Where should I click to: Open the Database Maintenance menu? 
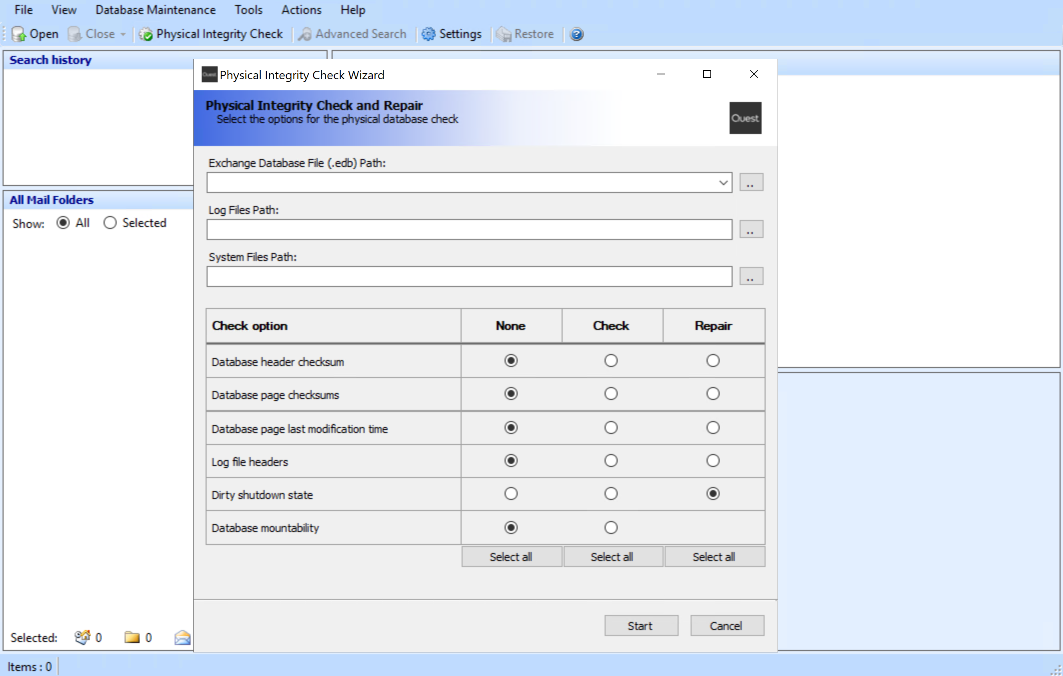[155, 10]
